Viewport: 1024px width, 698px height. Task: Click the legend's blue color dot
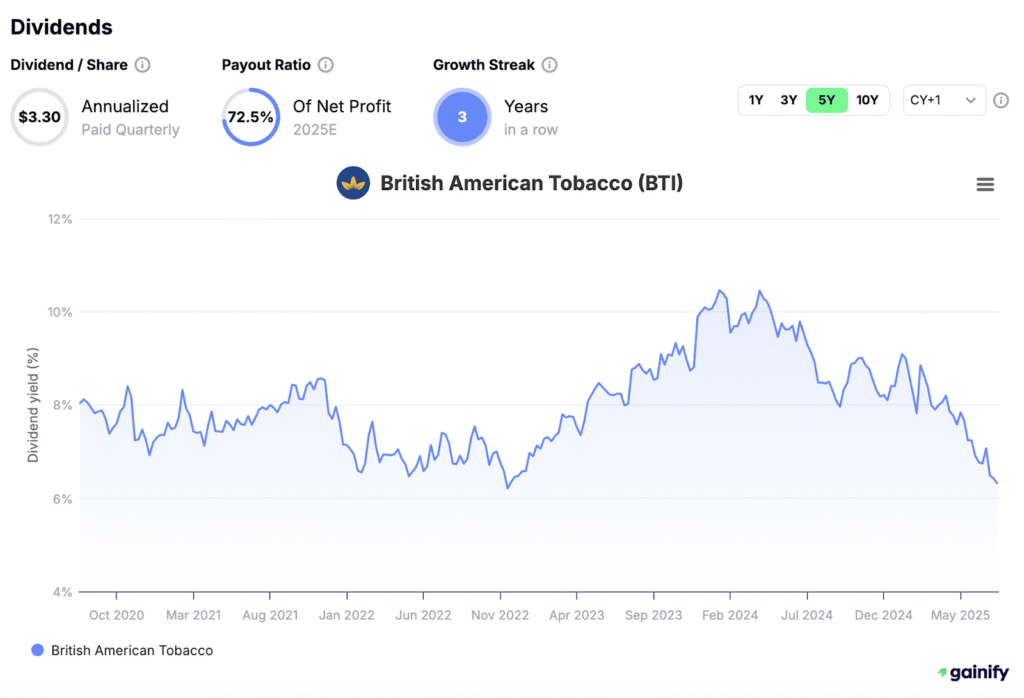(x=38, y=650)
